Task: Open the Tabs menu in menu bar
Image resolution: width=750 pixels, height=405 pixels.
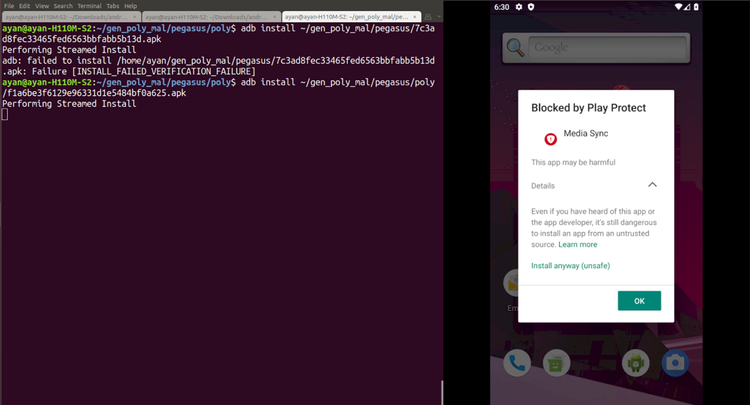Action: [111, 6]
